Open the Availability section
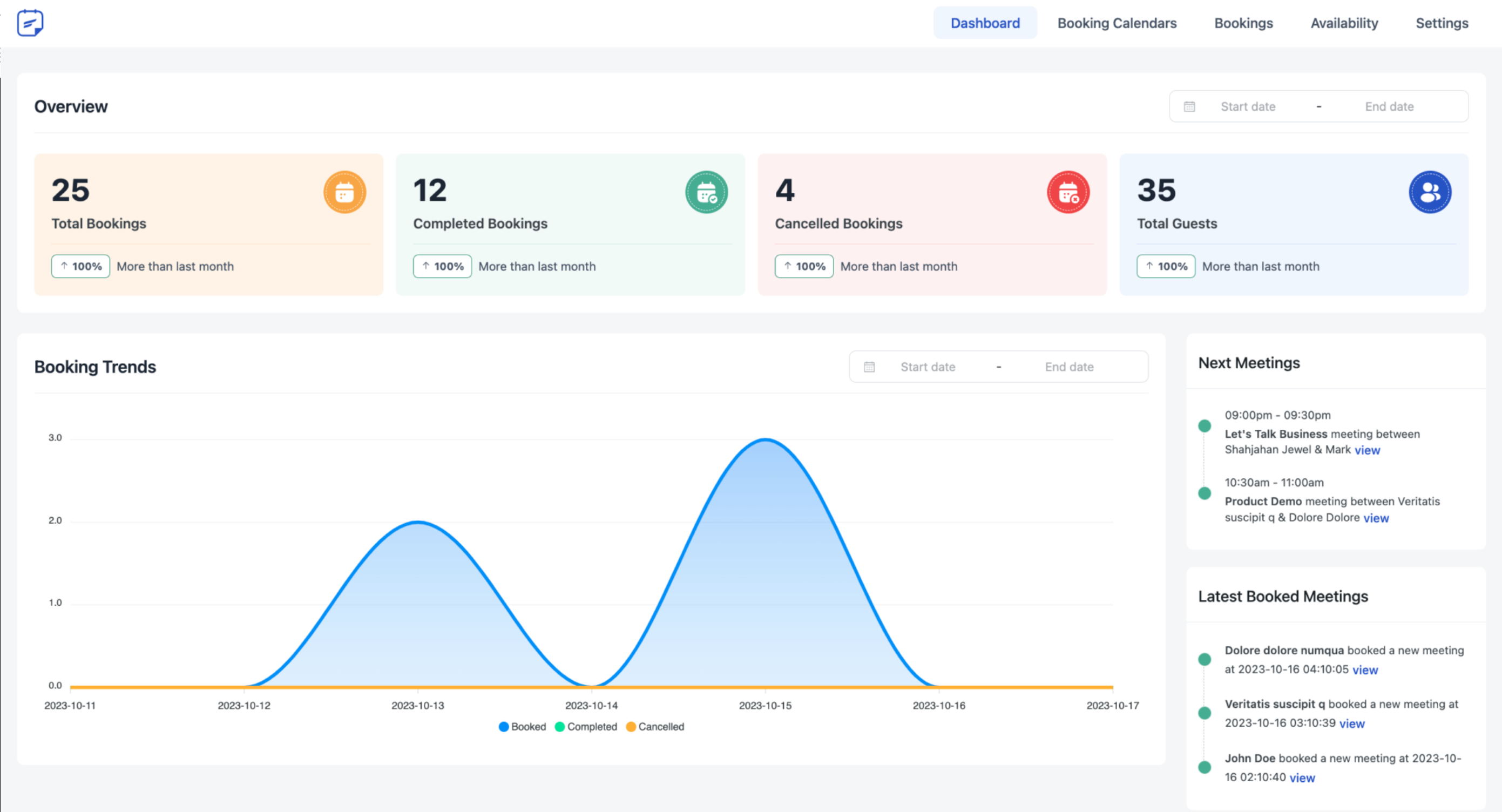This screenshot has width=1502, height=812. (1344, 23)
